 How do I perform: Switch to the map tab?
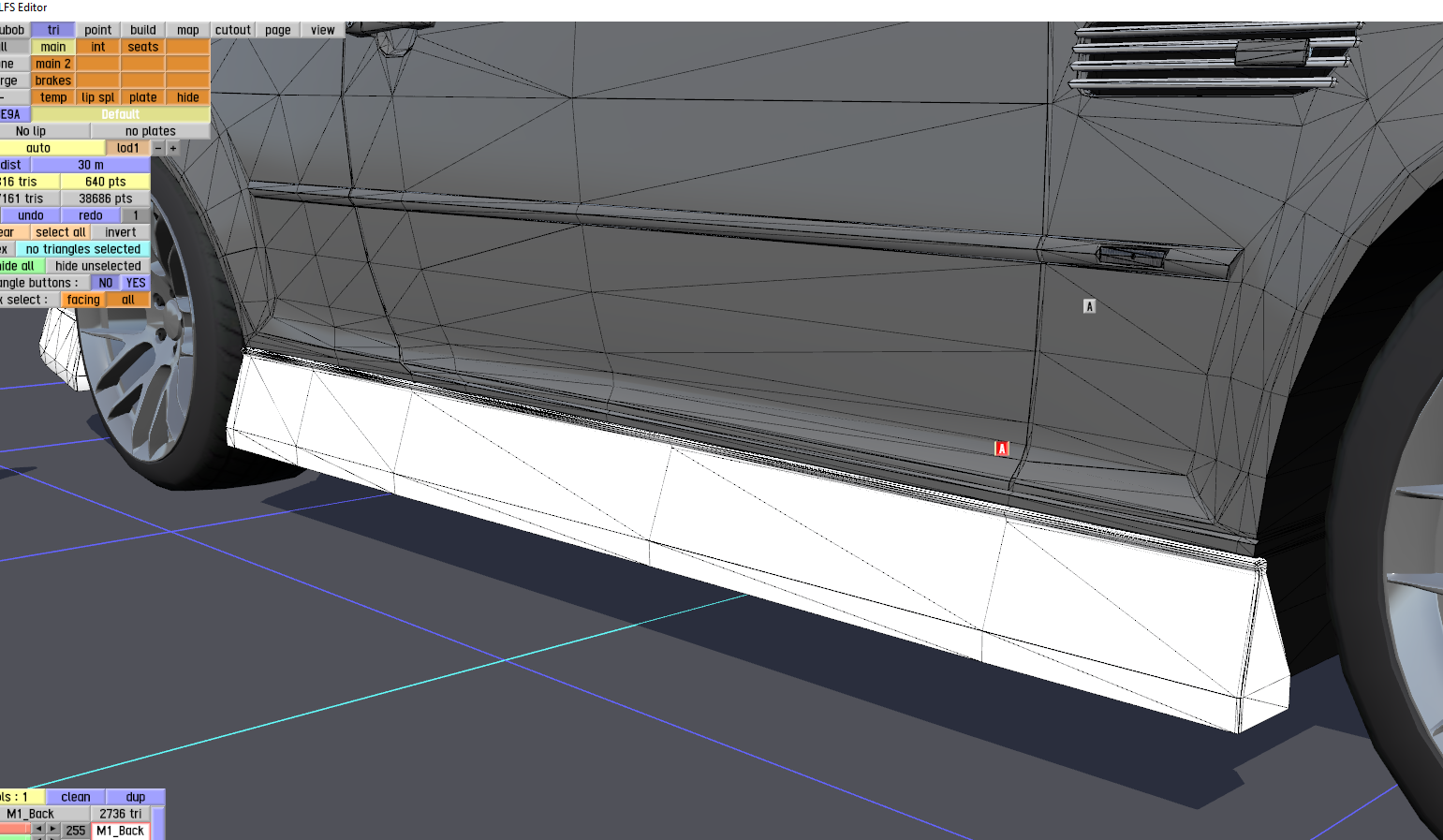click(x=188, y=30)
